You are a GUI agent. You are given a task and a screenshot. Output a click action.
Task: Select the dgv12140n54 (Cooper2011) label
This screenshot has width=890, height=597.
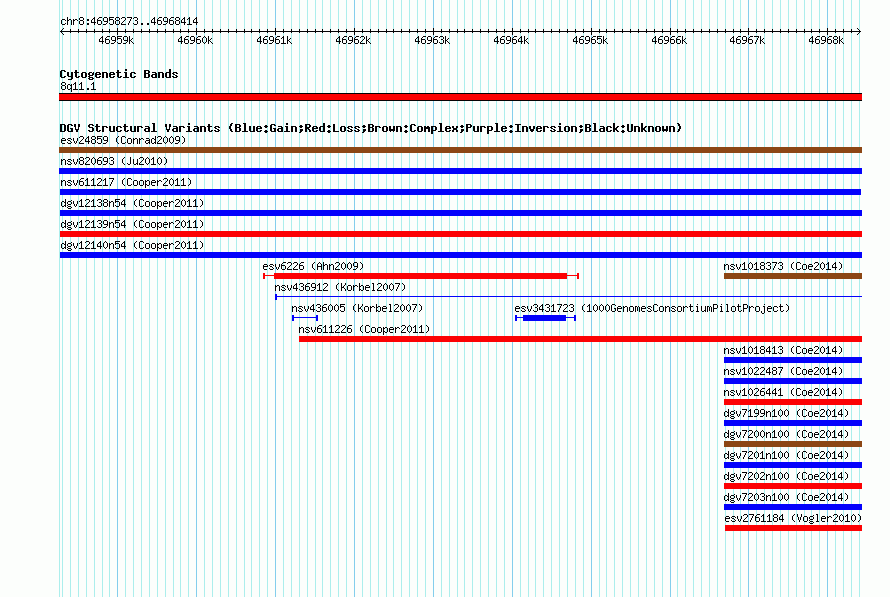(132, 245)
